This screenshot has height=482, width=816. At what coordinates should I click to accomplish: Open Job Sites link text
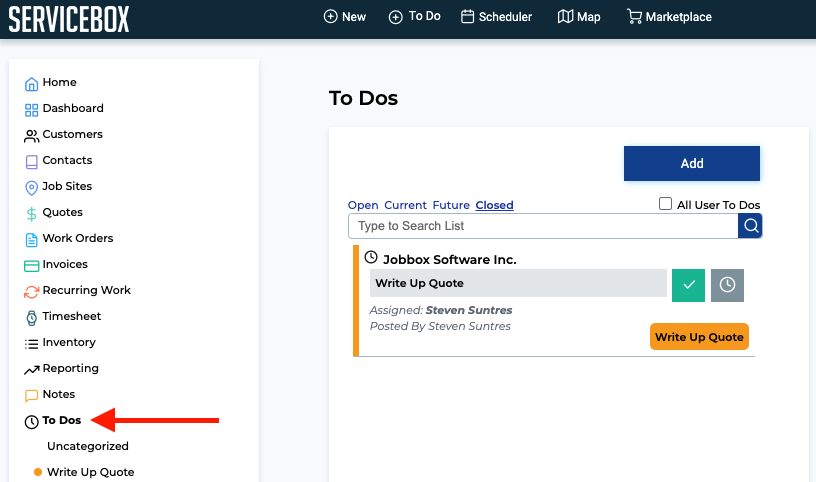coord(67,186)
